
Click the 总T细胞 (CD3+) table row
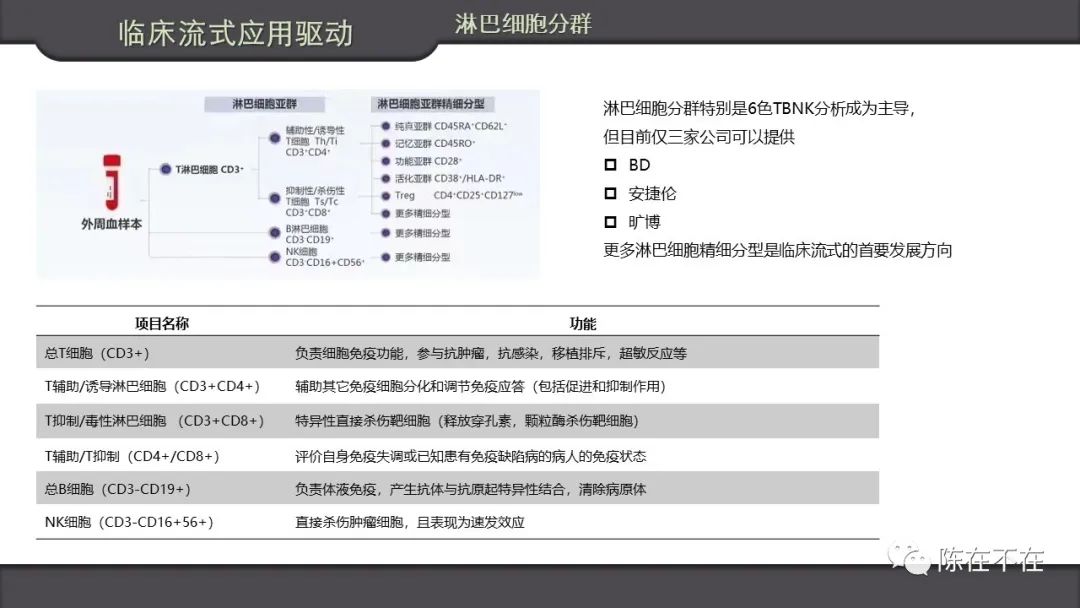(457, 353)
